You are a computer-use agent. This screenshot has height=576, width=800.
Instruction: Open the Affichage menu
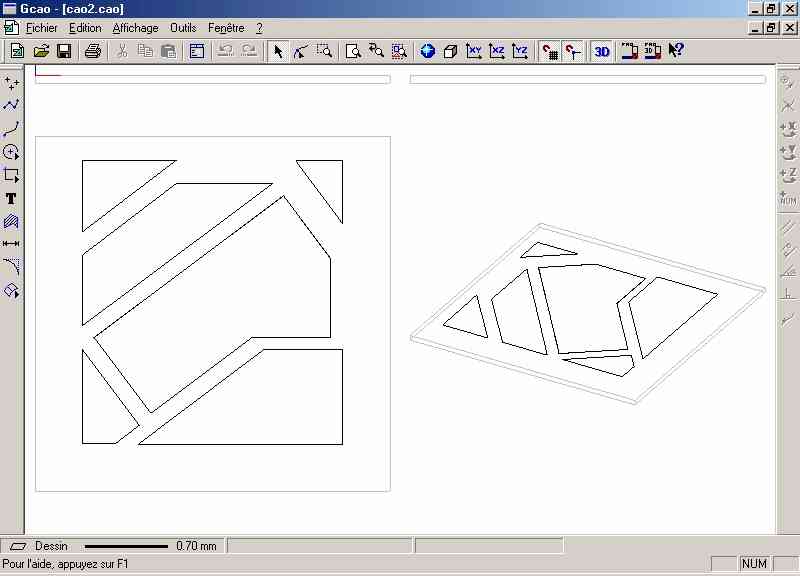(135, 28)
